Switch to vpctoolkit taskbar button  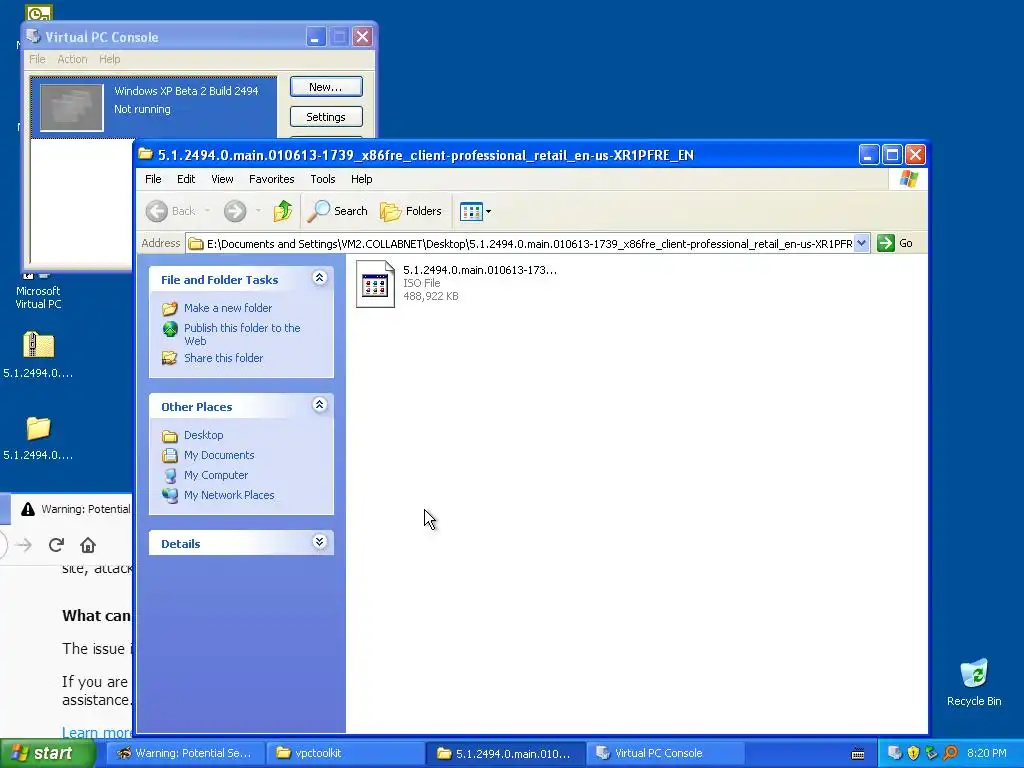345,753
